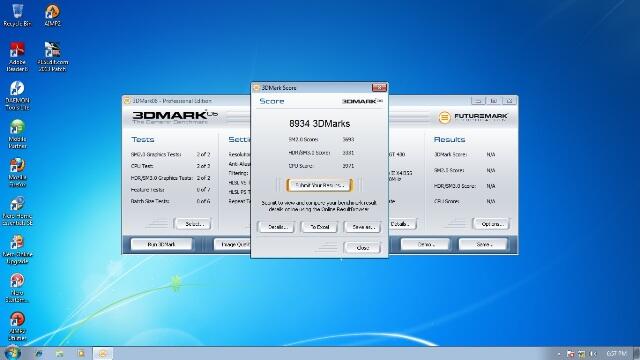Close the 3DMark Score dialog via red X

[x=379, y=87]
